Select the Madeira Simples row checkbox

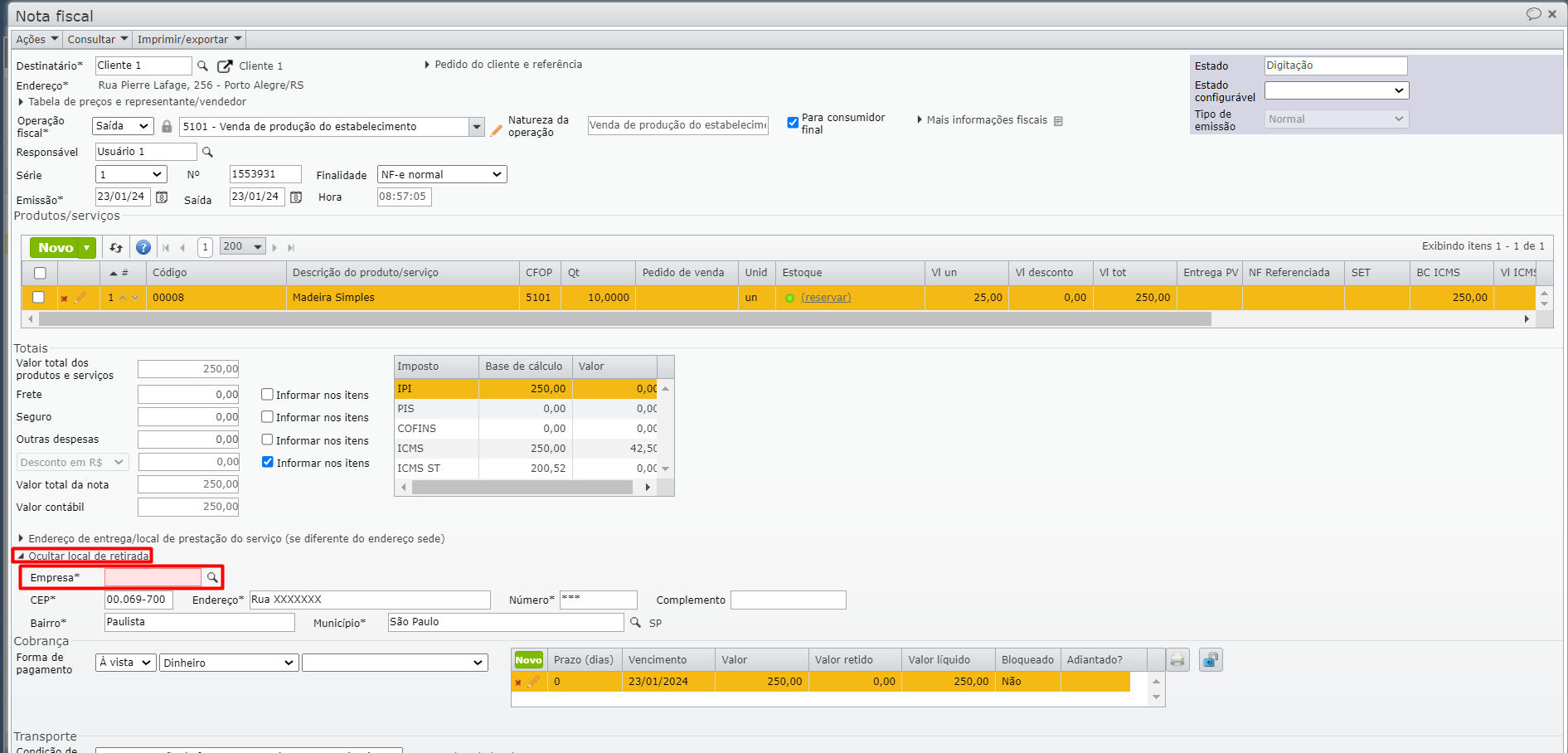[38, 297]
